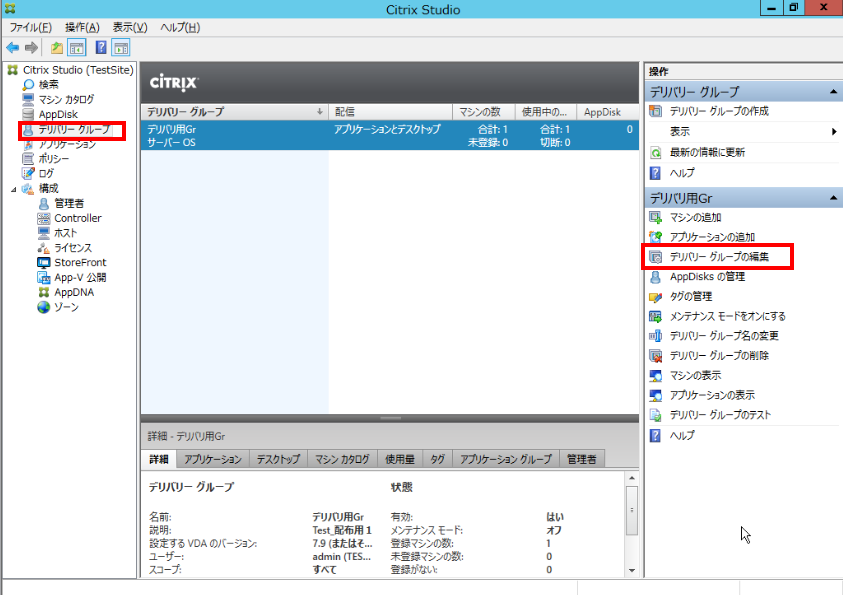The width and height of the screenshot is (843, 595).
Task: Click アプリケーションの表示 action
Action: [712, 395]
